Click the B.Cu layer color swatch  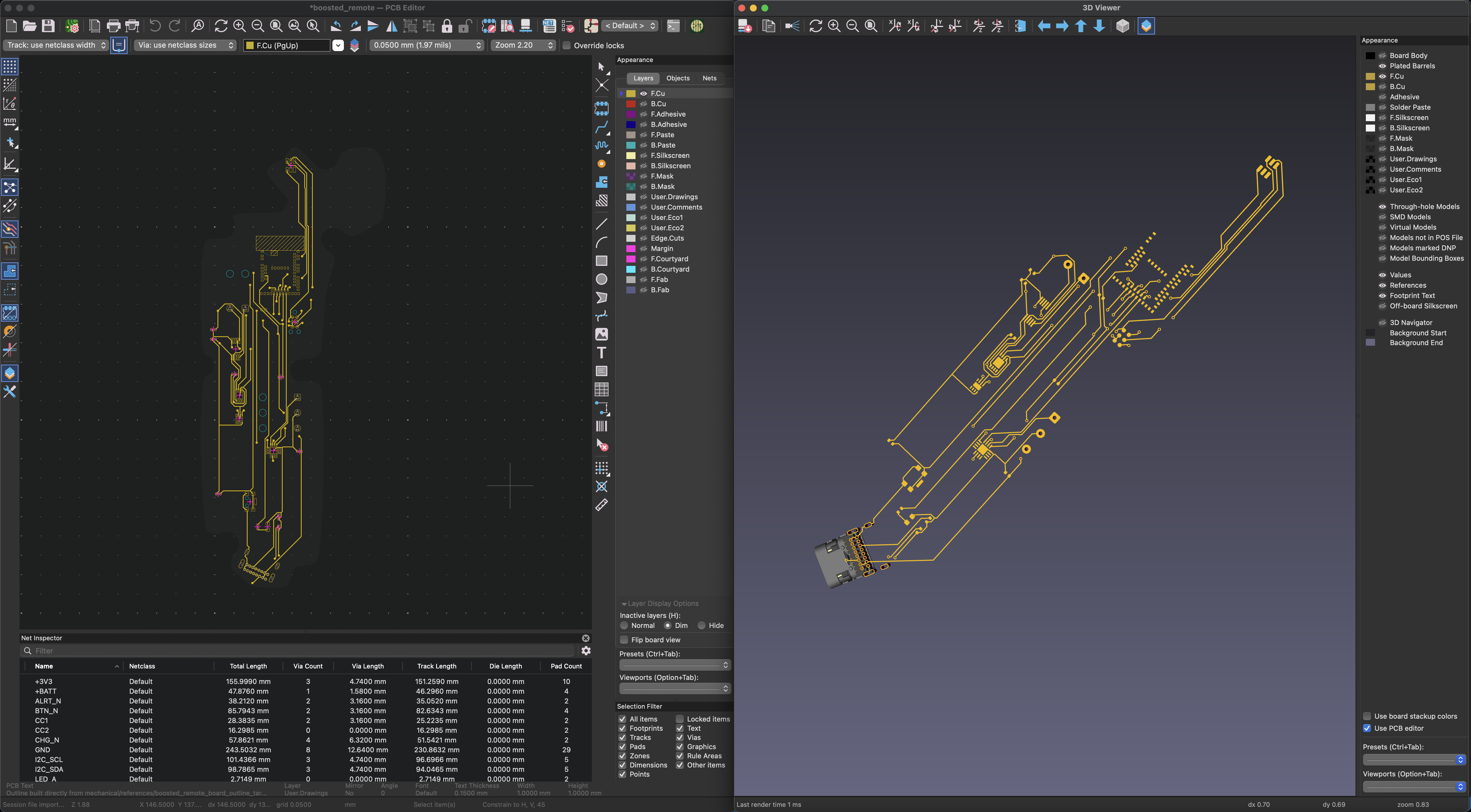click(631, 104)
